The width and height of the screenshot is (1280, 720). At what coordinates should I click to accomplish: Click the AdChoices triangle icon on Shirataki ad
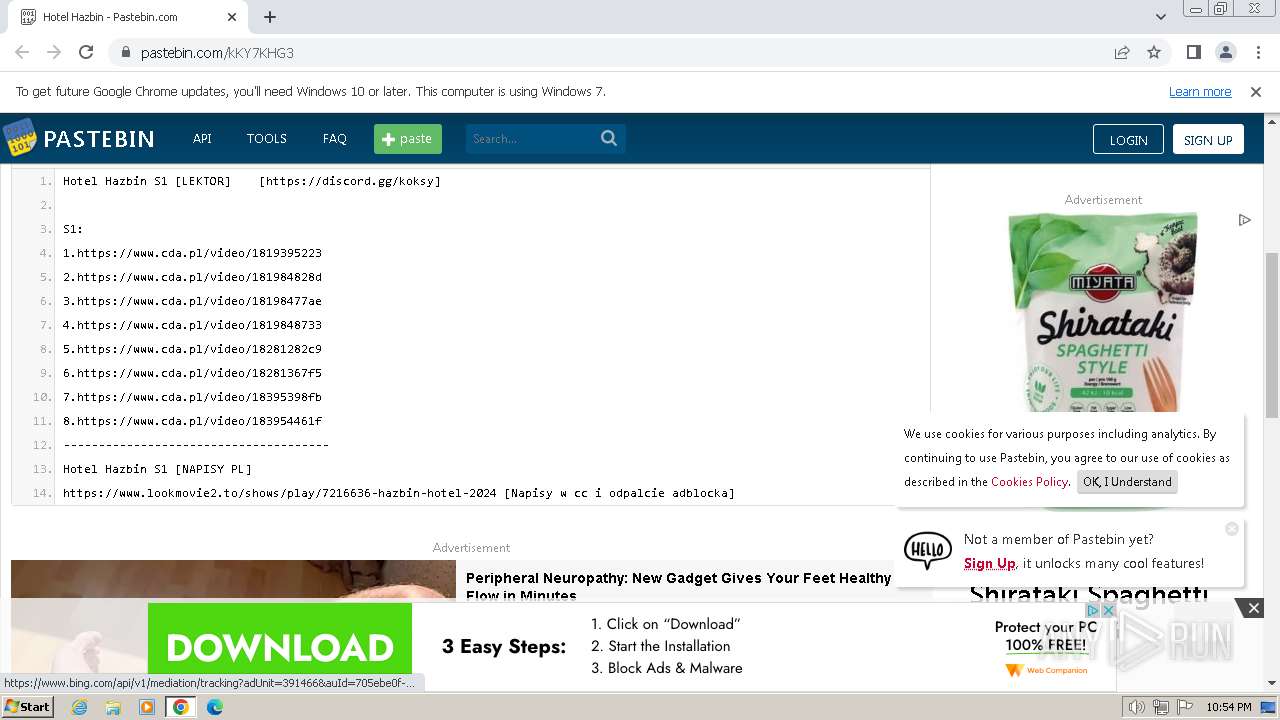click(1244, 220)
